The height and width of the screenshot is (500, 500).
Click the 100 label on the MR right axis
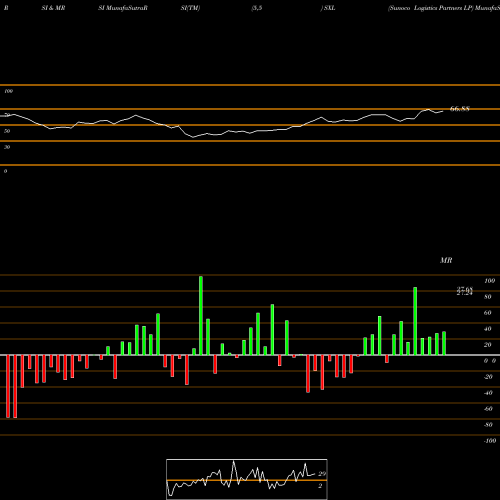[489, 281]
